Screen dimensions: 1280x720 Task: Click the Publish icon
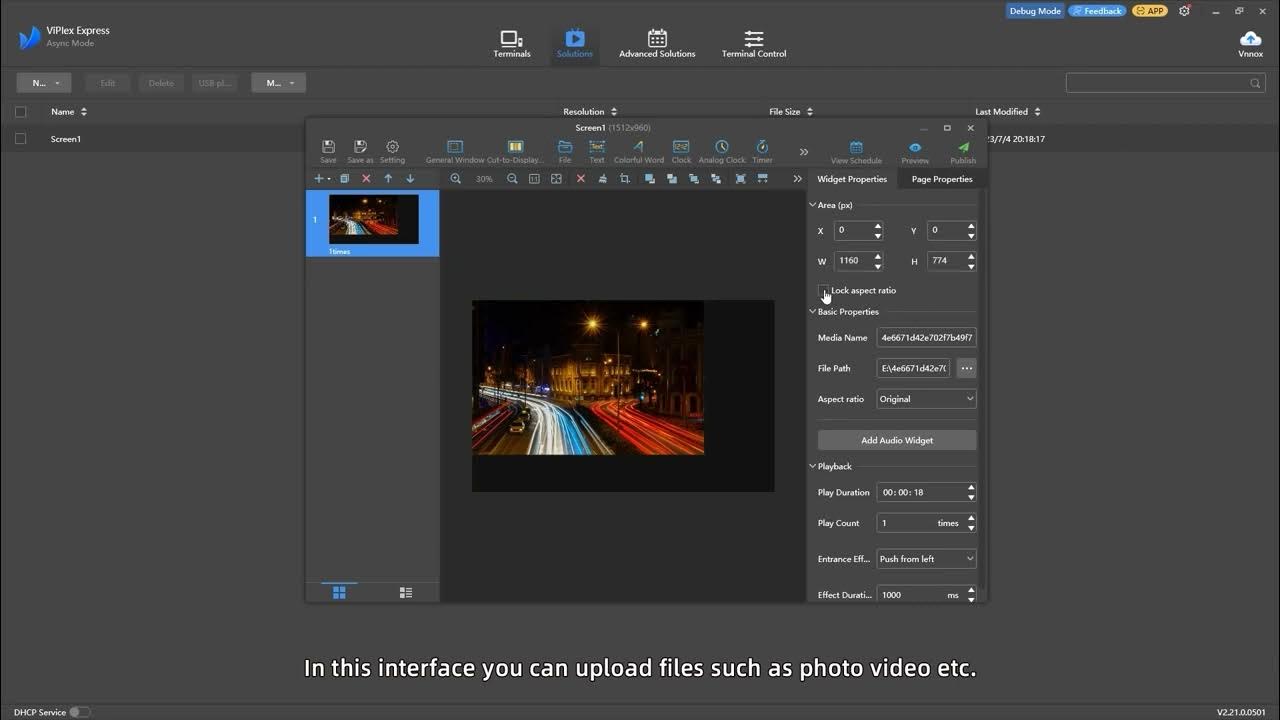click(963, 148)
